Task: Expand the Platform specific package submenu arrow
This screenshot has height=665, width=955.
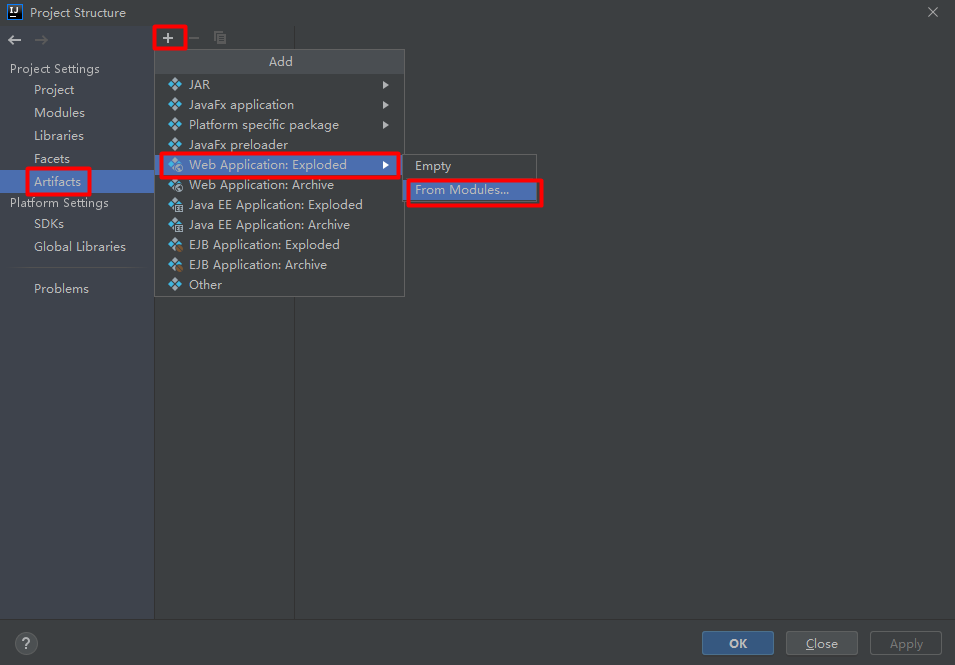Action: pos(386,125)
